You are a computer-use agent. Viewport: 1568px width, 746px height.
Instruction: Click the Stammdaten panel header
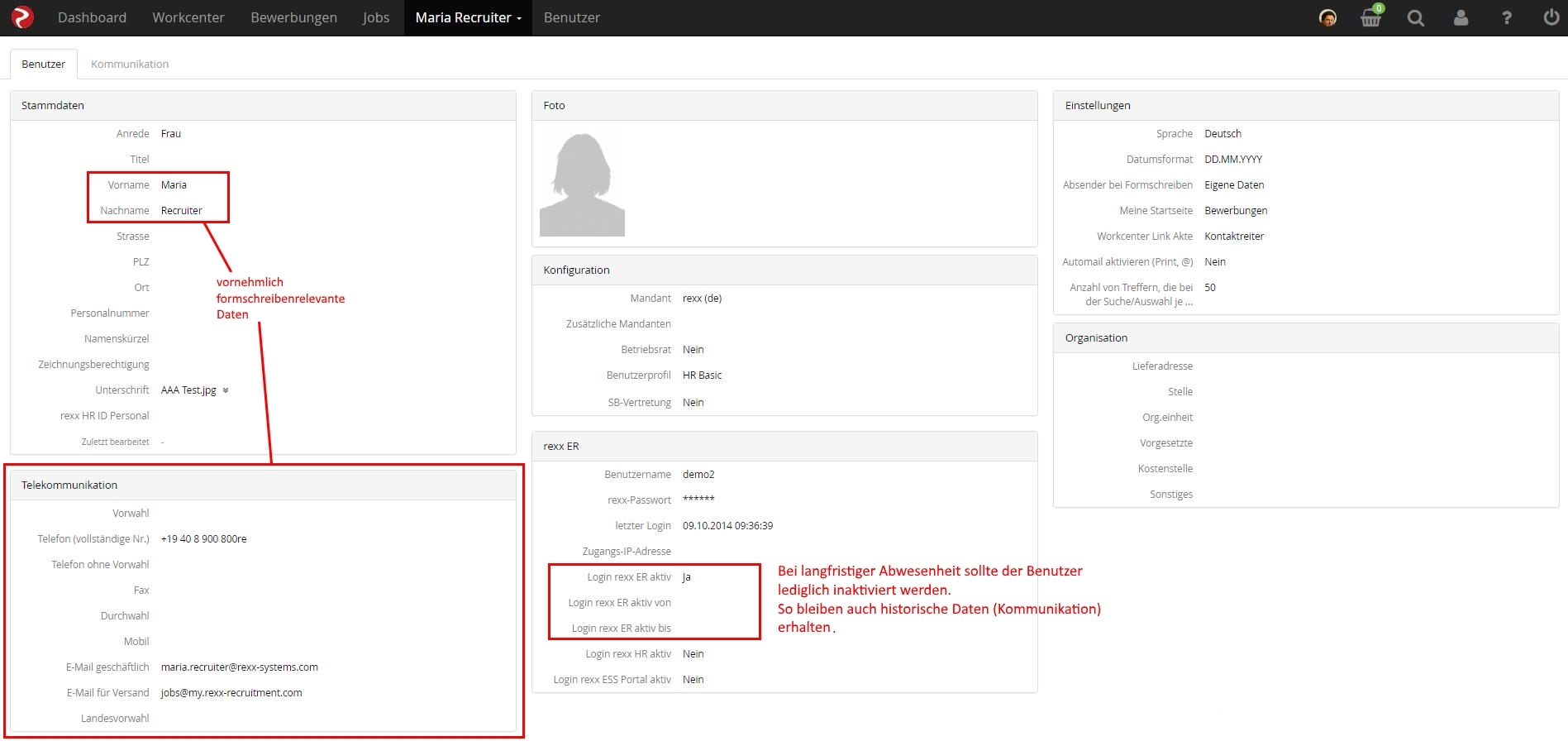coord(263,106)
